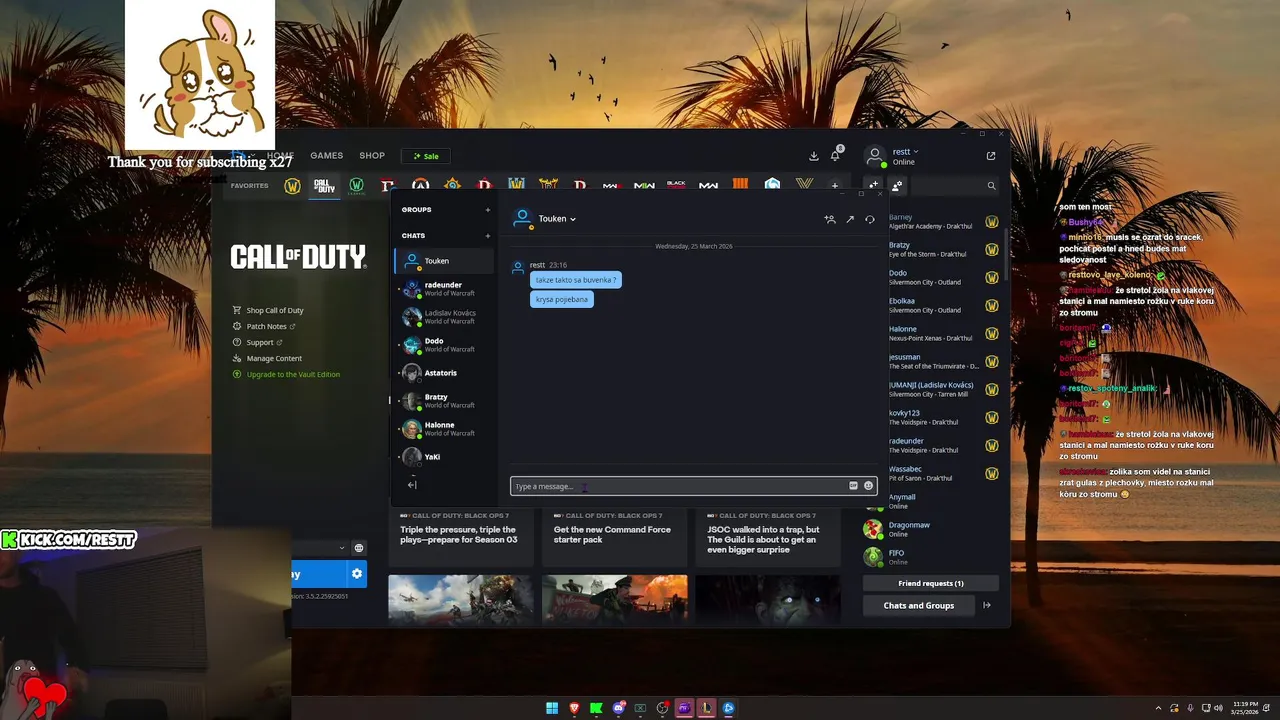Image resolution: width=1280 pixels, height=720 pixels.
Task: Open the YaKi chat
Action: (x=445, y=457)
